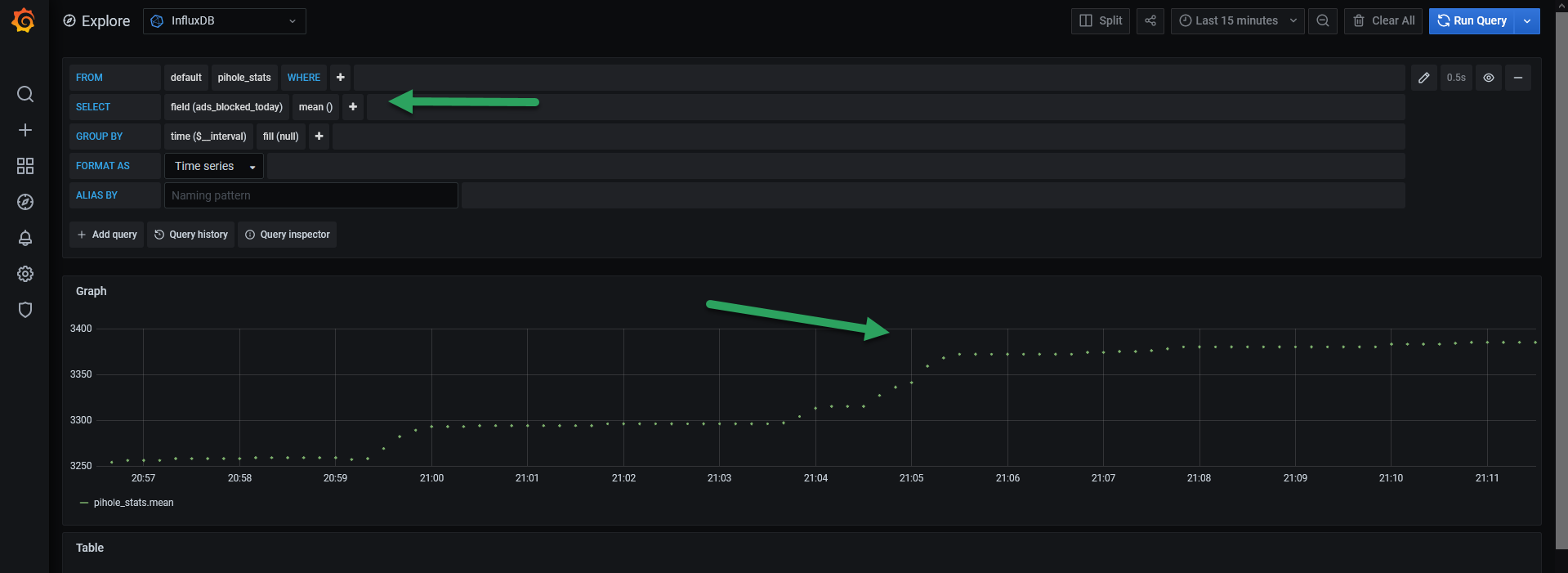The image size is (1568, 573).
Task: Open Query history tab
Action: (x=190, y=235)
